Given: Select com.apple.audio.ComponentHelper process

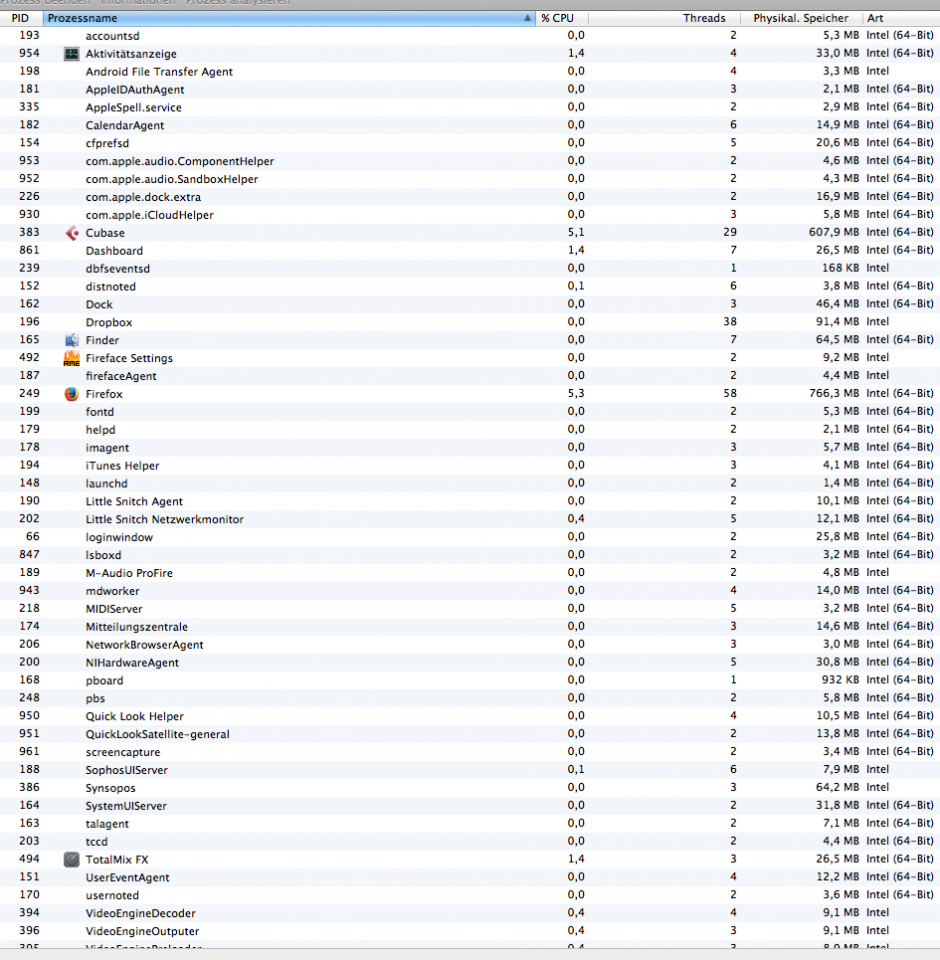Looking at the screenshot, I should pos(180,162).
